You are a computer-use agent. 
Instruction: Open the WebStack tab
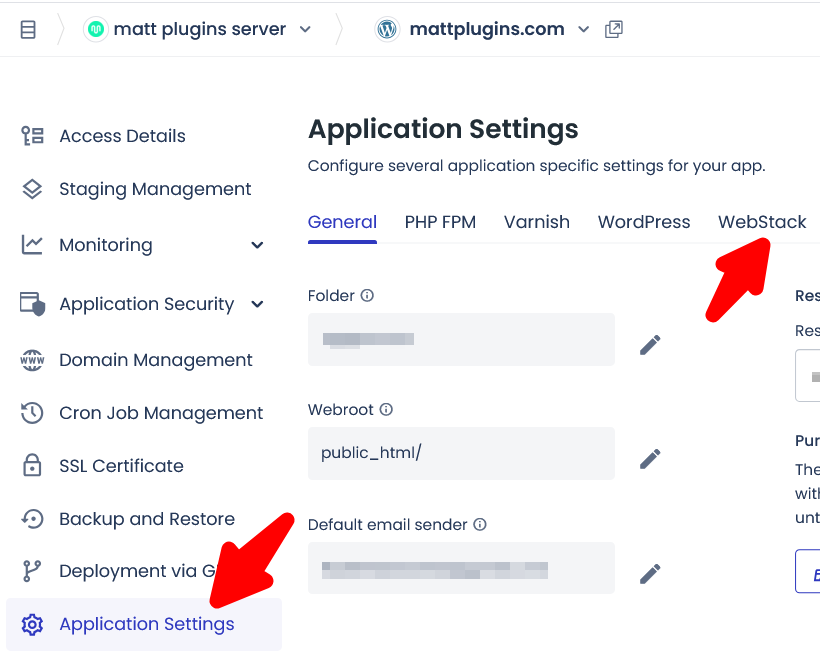pyautogui.click(x=762, y=222)
